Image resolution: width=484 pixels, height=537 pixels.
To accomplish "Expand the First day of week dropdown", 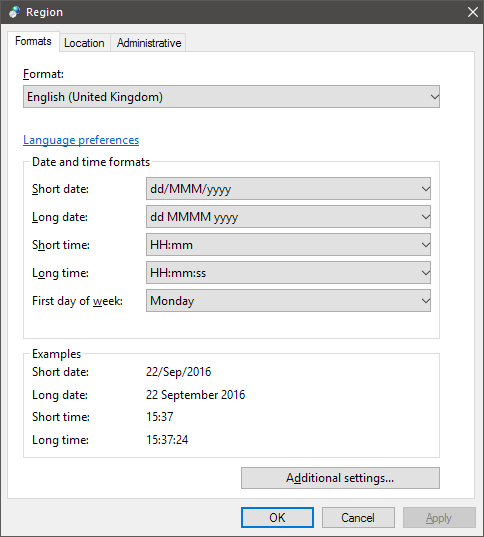I will tap(288, 301).
